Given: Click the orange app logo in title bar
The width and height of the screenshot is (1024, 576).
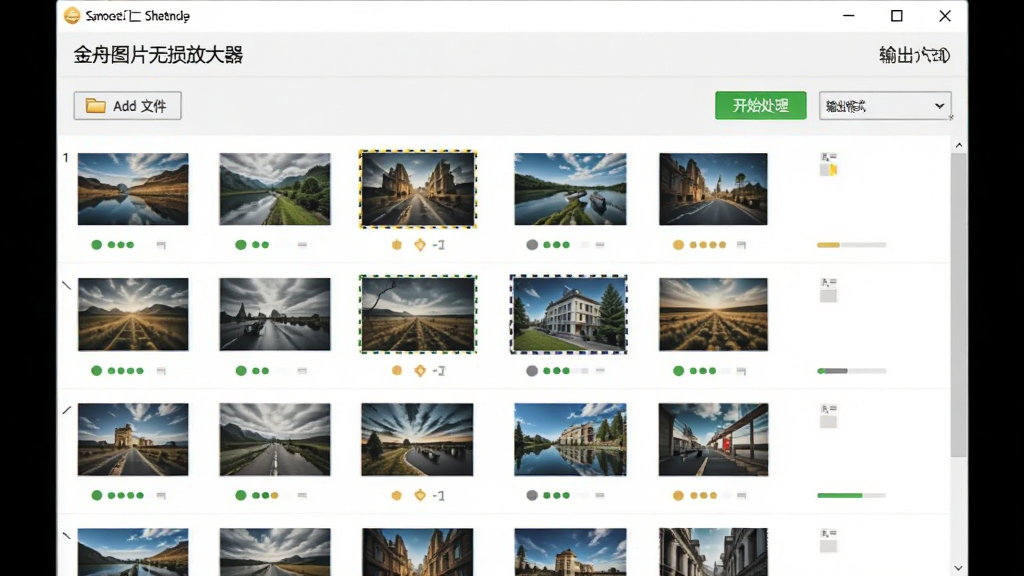Looking at the screenshot, I should pos(72,15).
